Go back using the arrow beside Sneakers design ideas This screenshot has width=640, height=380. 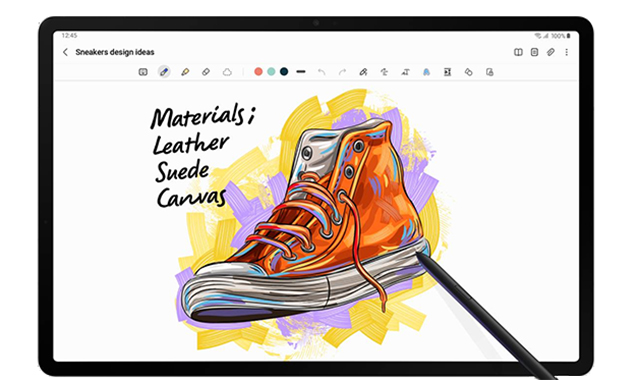click(65, 52)
